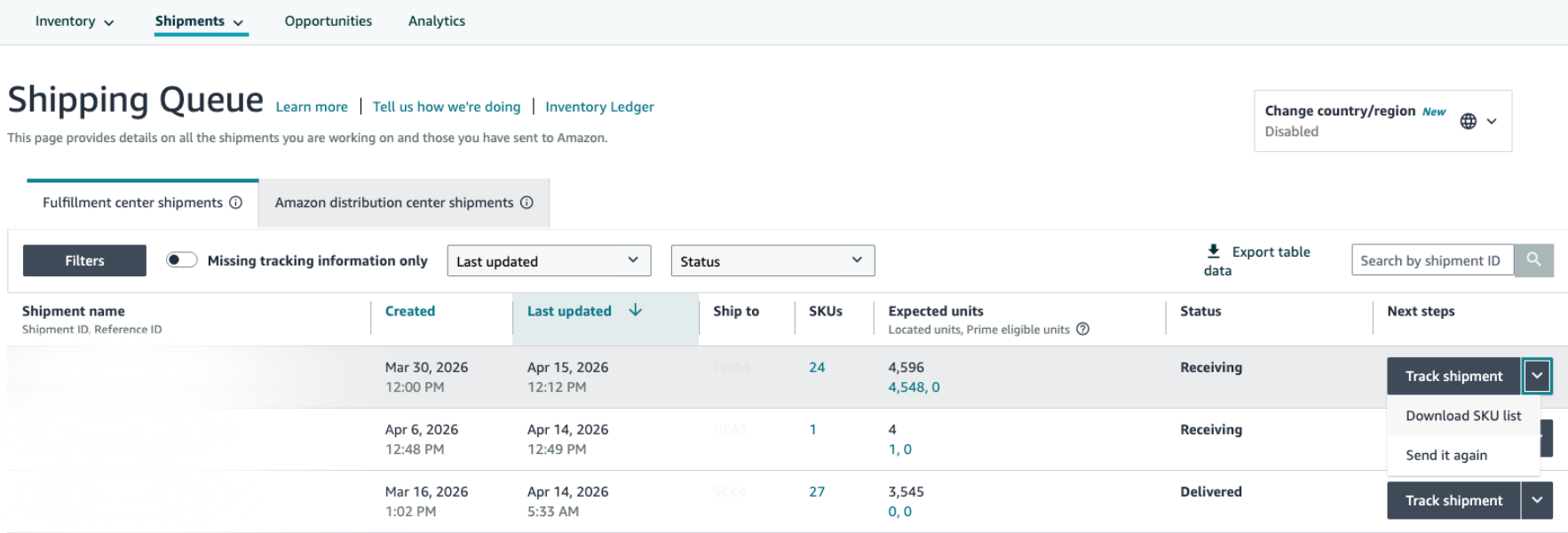Toggle Missing tracking information only switch
The height and width of the screenshot is (533, 1568).
tap(182, 260)
